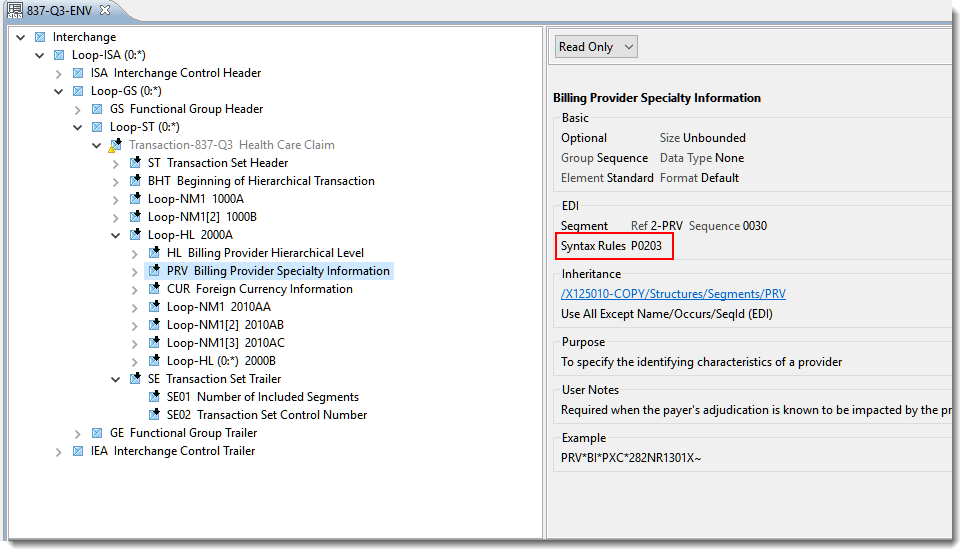967x556 pixels.
Task: Collapse the Loop-HL 2000A node
Action: pyautogui.click(x=117, y=235)
